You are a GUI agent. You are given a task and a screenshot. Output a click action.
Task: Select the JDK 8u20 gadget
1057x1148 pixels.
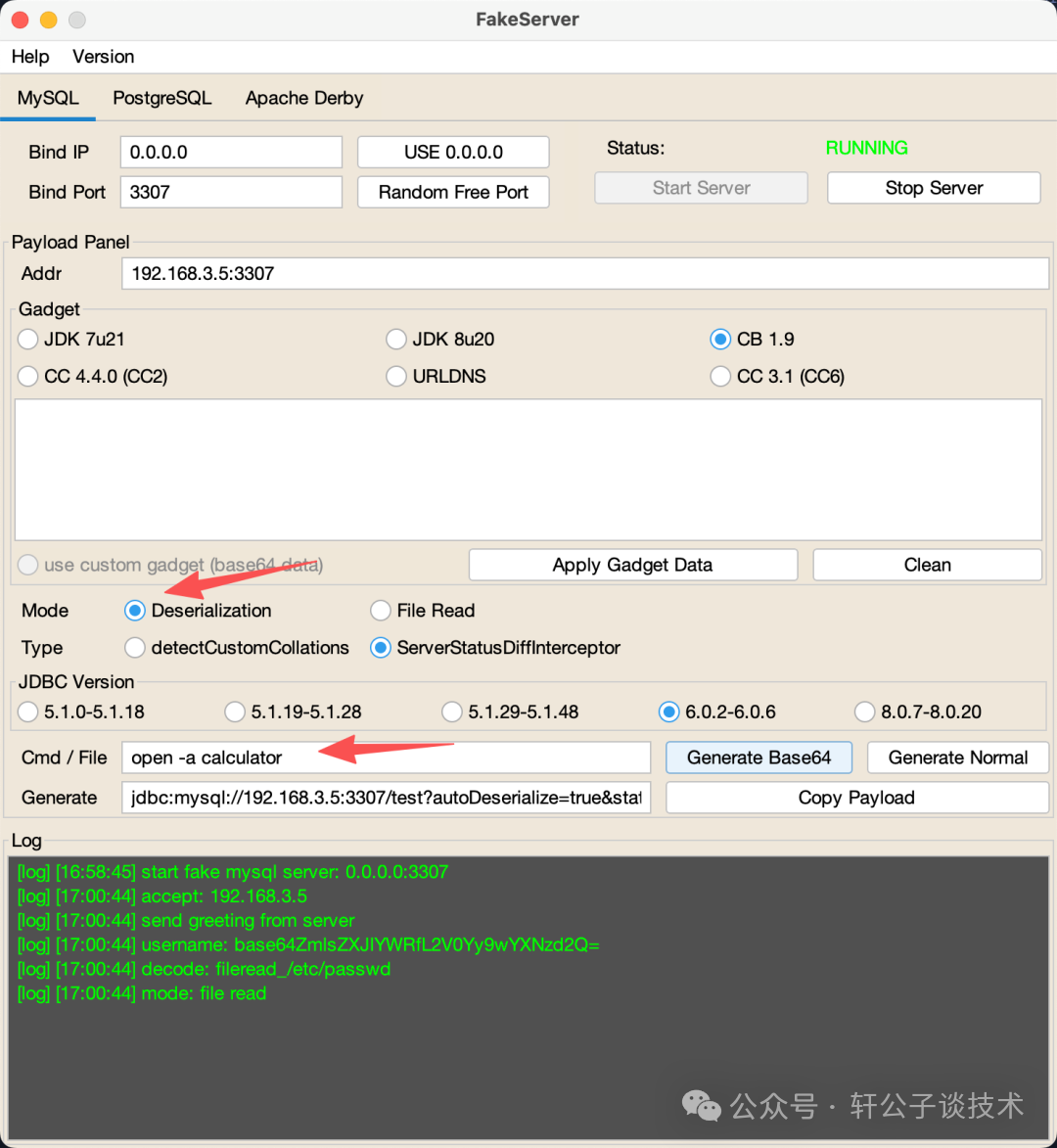(x=440, y=339)
